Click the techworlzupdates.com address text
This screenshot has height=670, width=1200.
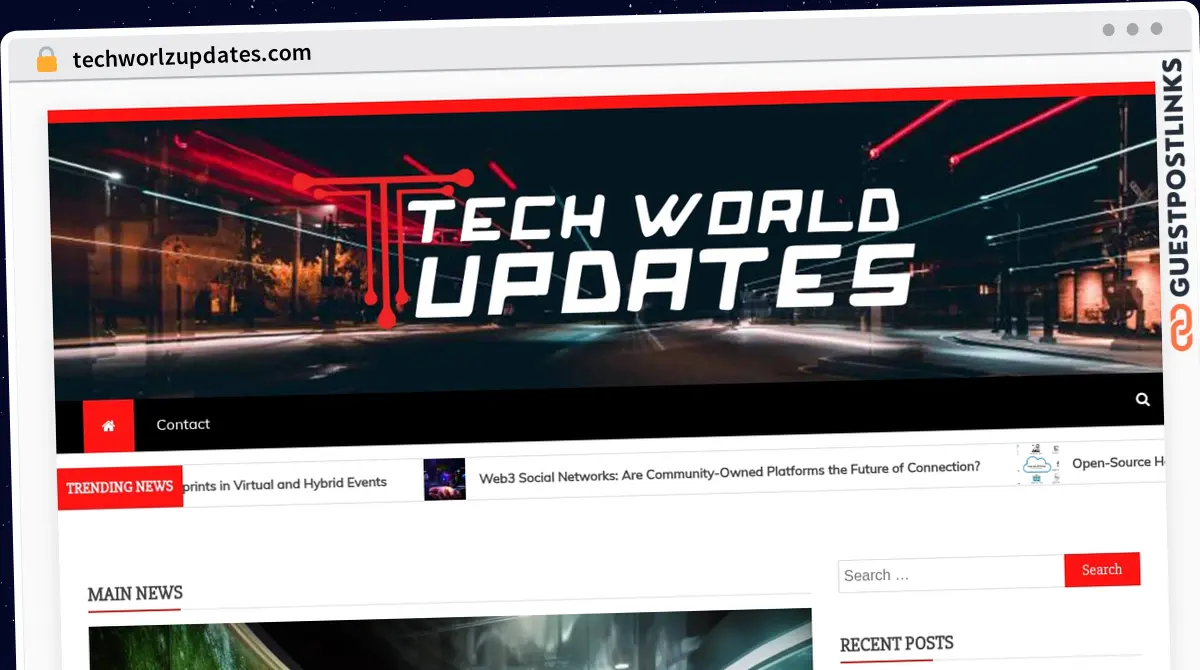tap(192, 55)
